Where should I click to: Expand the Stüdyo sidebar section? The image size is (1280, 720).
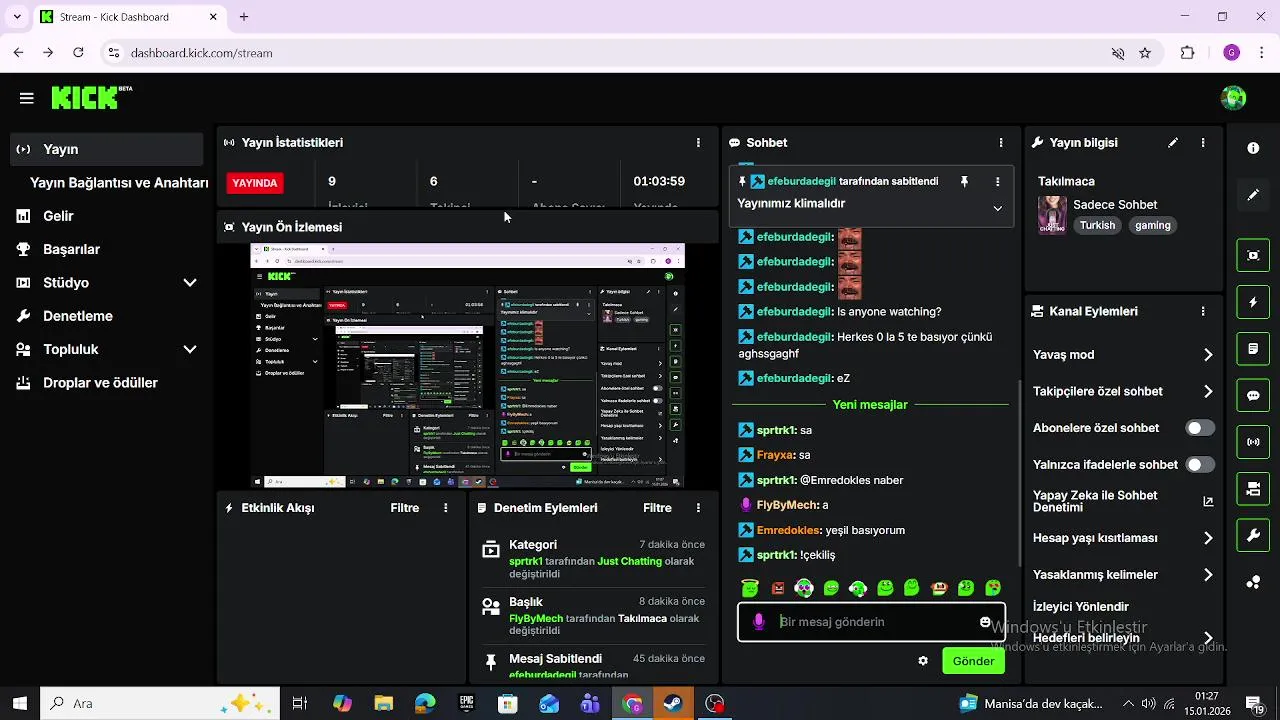coord(190,283)
